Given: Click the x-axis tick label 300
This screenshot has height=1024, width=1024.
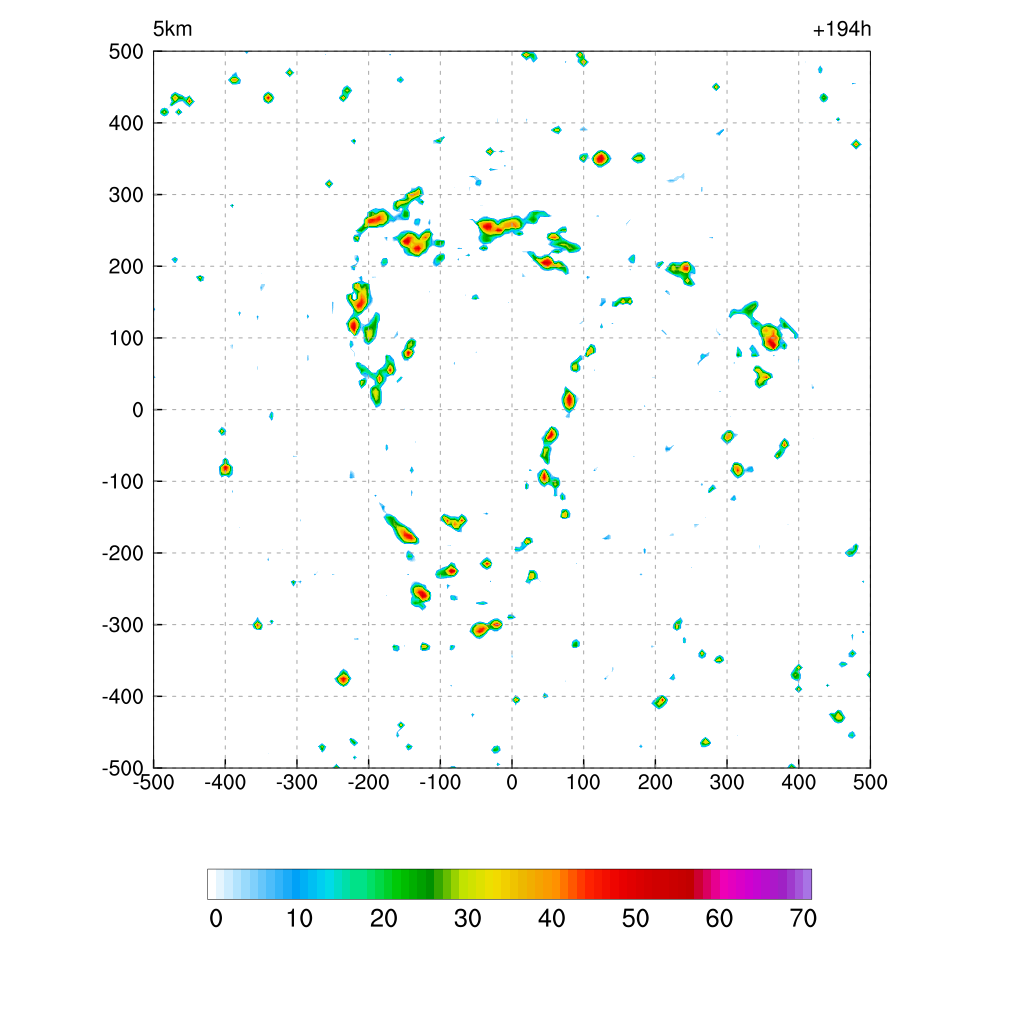Looking at the screenshot, I should point(727,782).
